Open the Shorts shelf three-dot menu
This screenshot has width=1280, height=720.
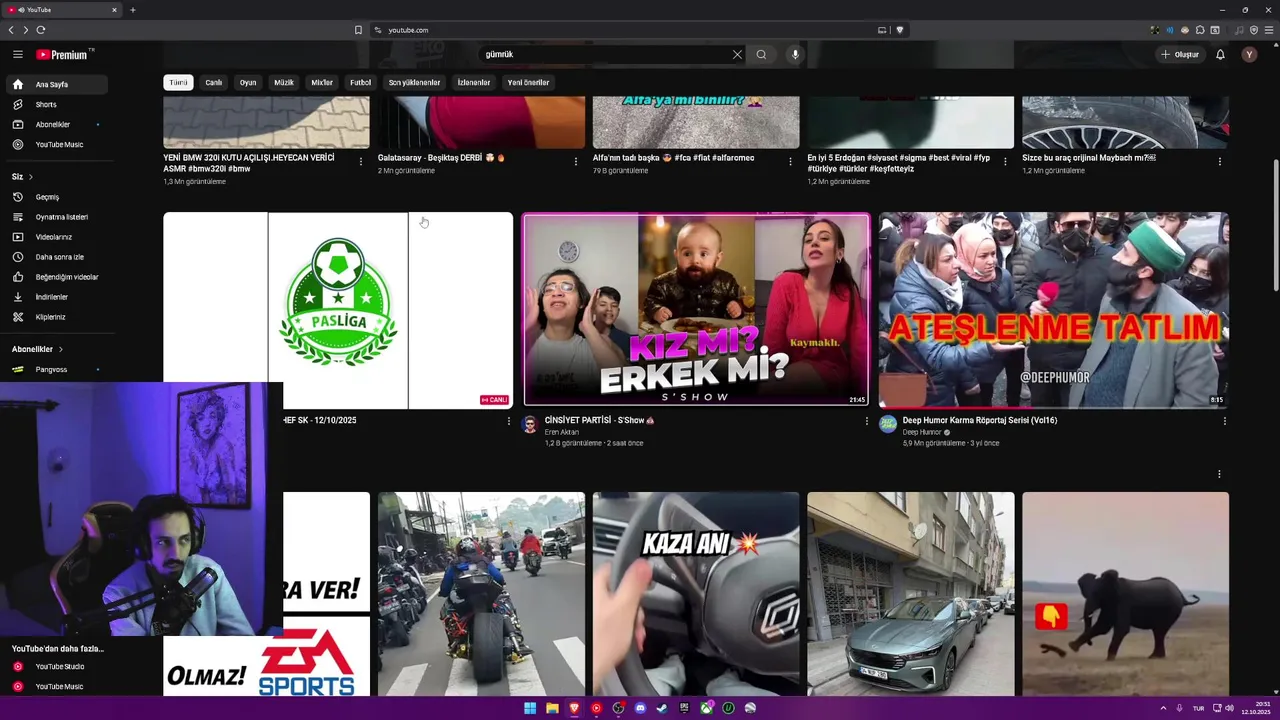coord(1219,474)
